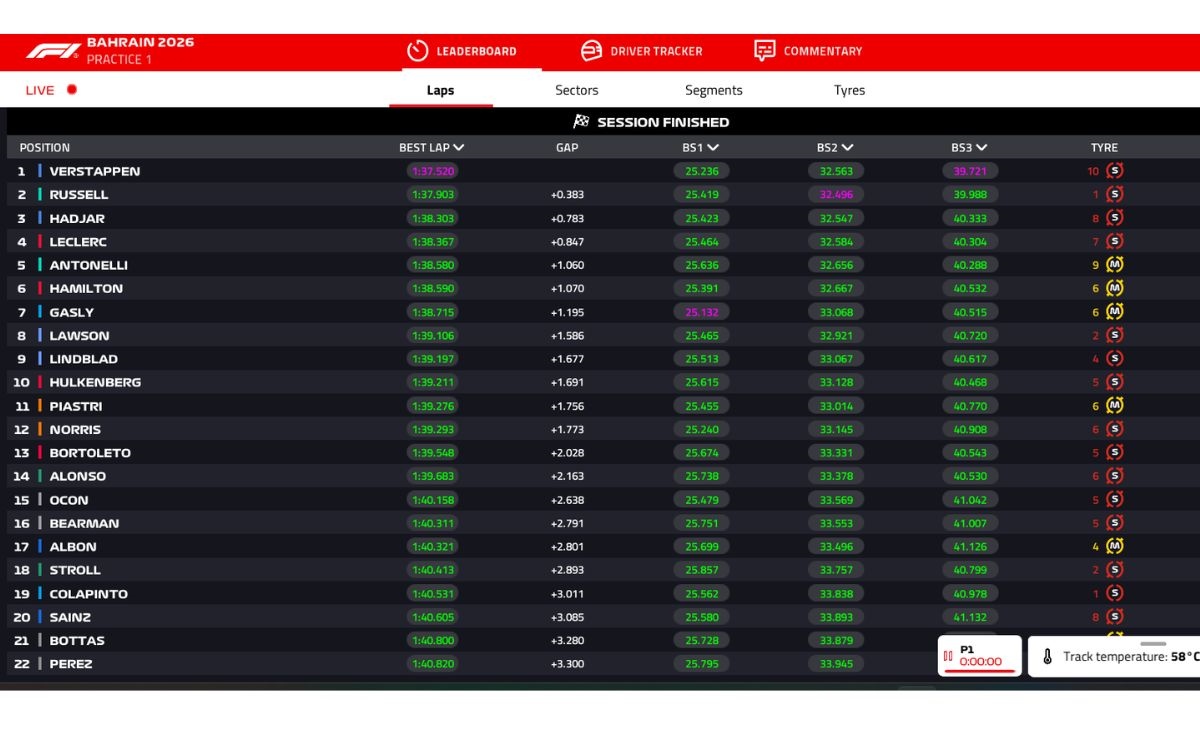Click Alonso's soft tyre icon

(1115, 476)
